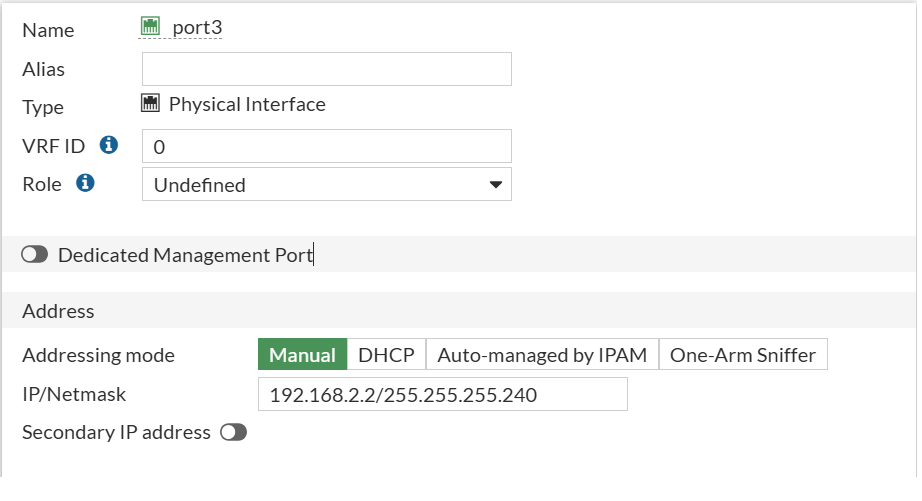Enable the Dedicated Management Port toggle
922x501 pixels.
coord(34,255)
